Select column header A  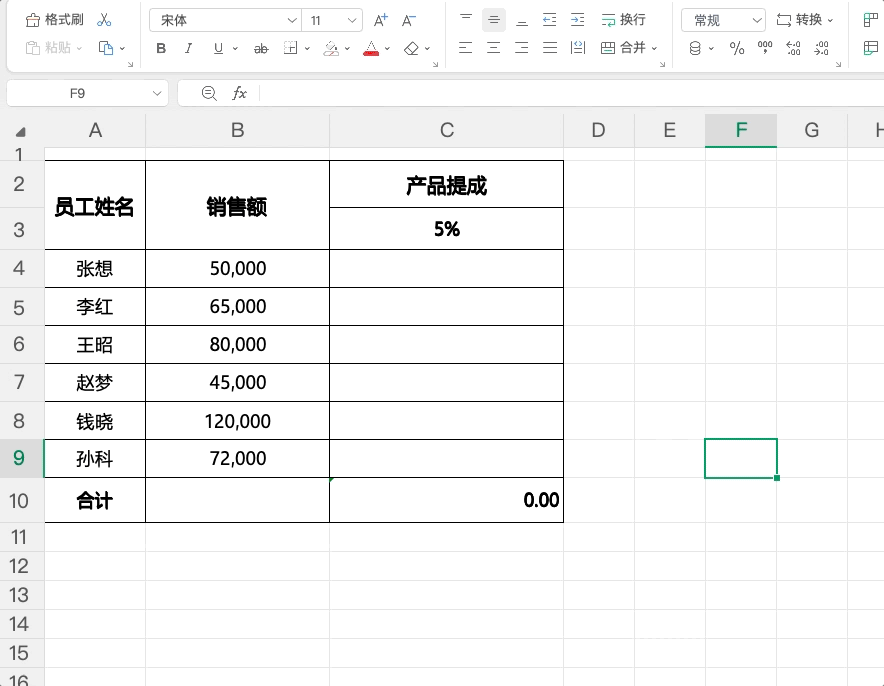[x=95, y=130]
